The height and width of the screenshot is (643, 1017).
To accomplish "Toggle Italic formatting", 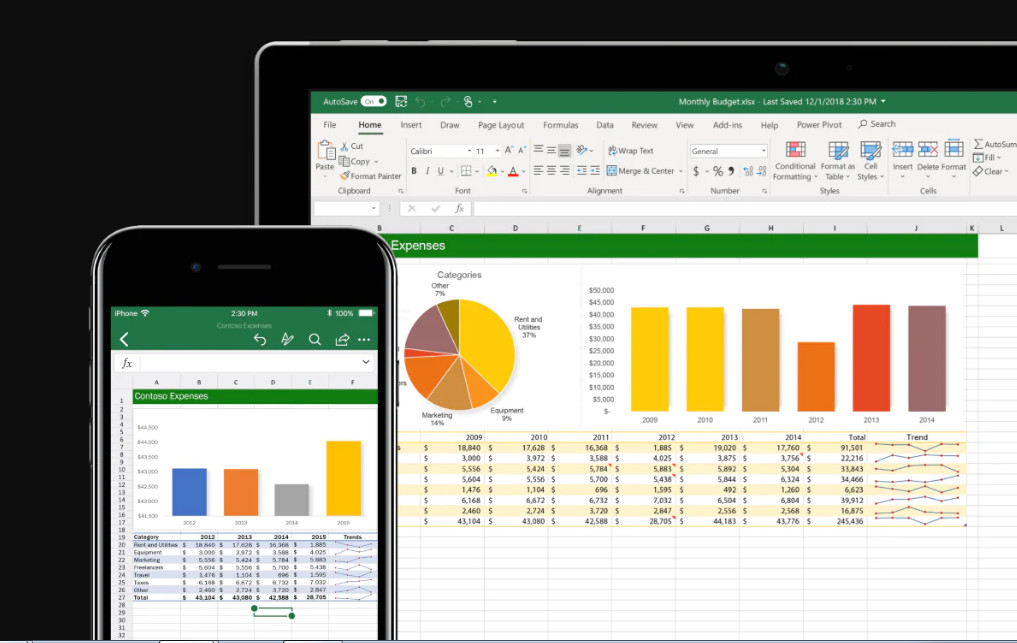I will [427, 171].
